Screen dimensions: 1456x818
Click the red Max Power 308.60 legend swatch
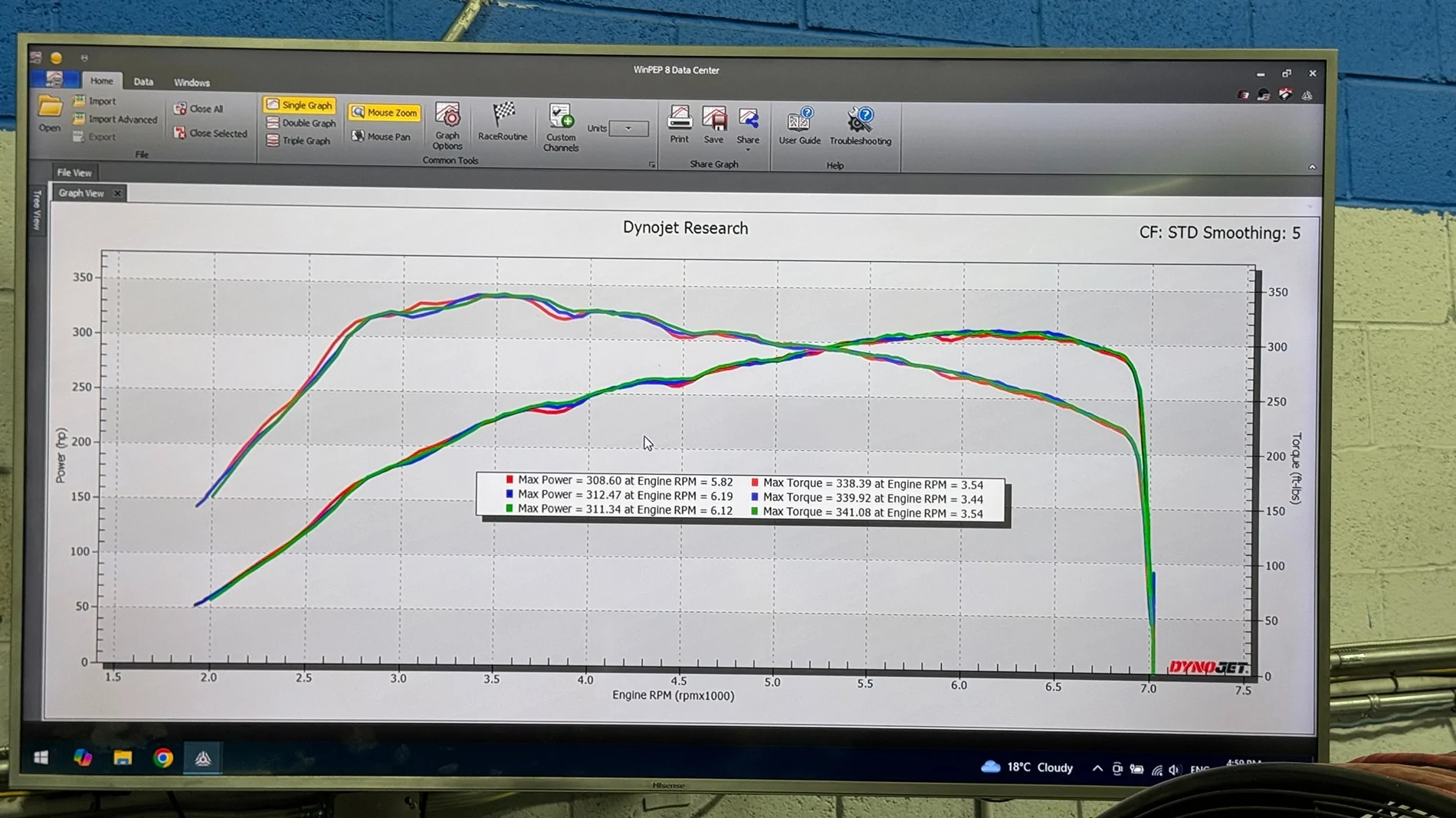click(510, 480)
